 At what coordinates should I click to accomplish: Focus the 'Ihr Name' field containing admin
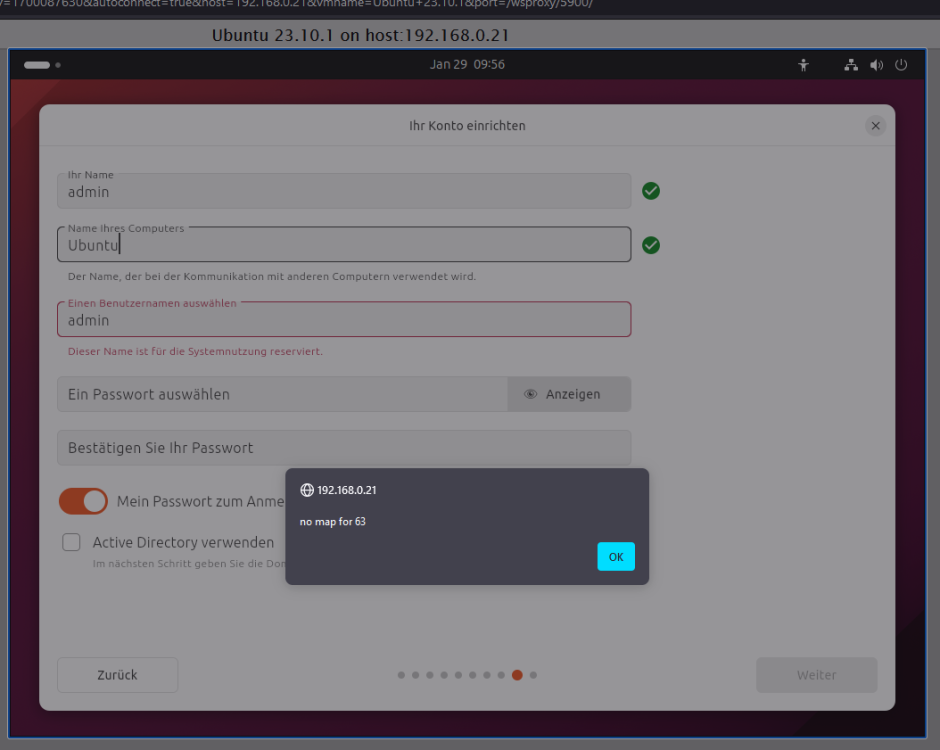pyautogui.click(x=344, y=191)
